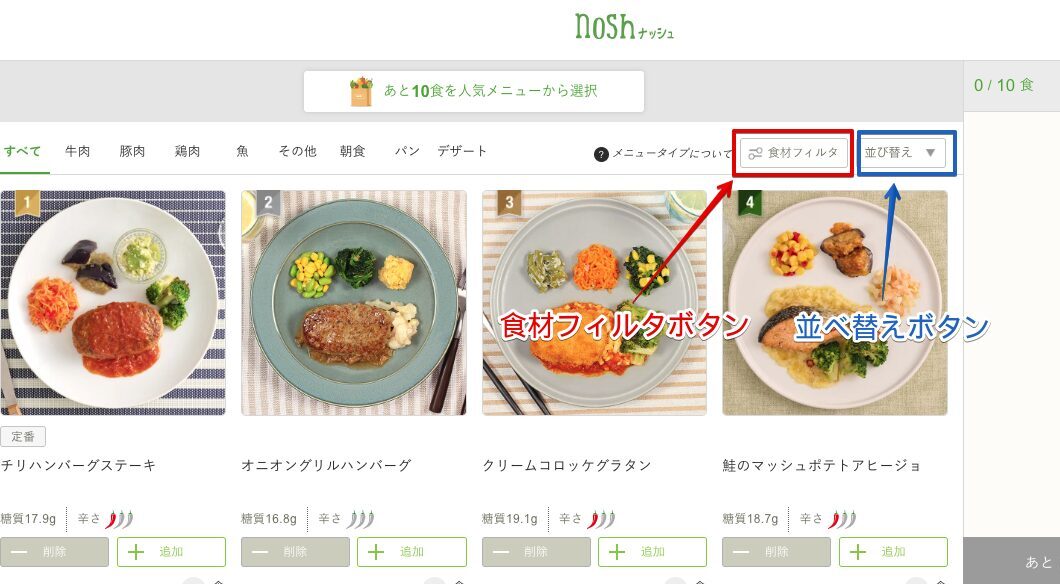Click あと10食を人気メニューから選択 banner button
This screenshot has height=584, width=1060.
(473, 91)
